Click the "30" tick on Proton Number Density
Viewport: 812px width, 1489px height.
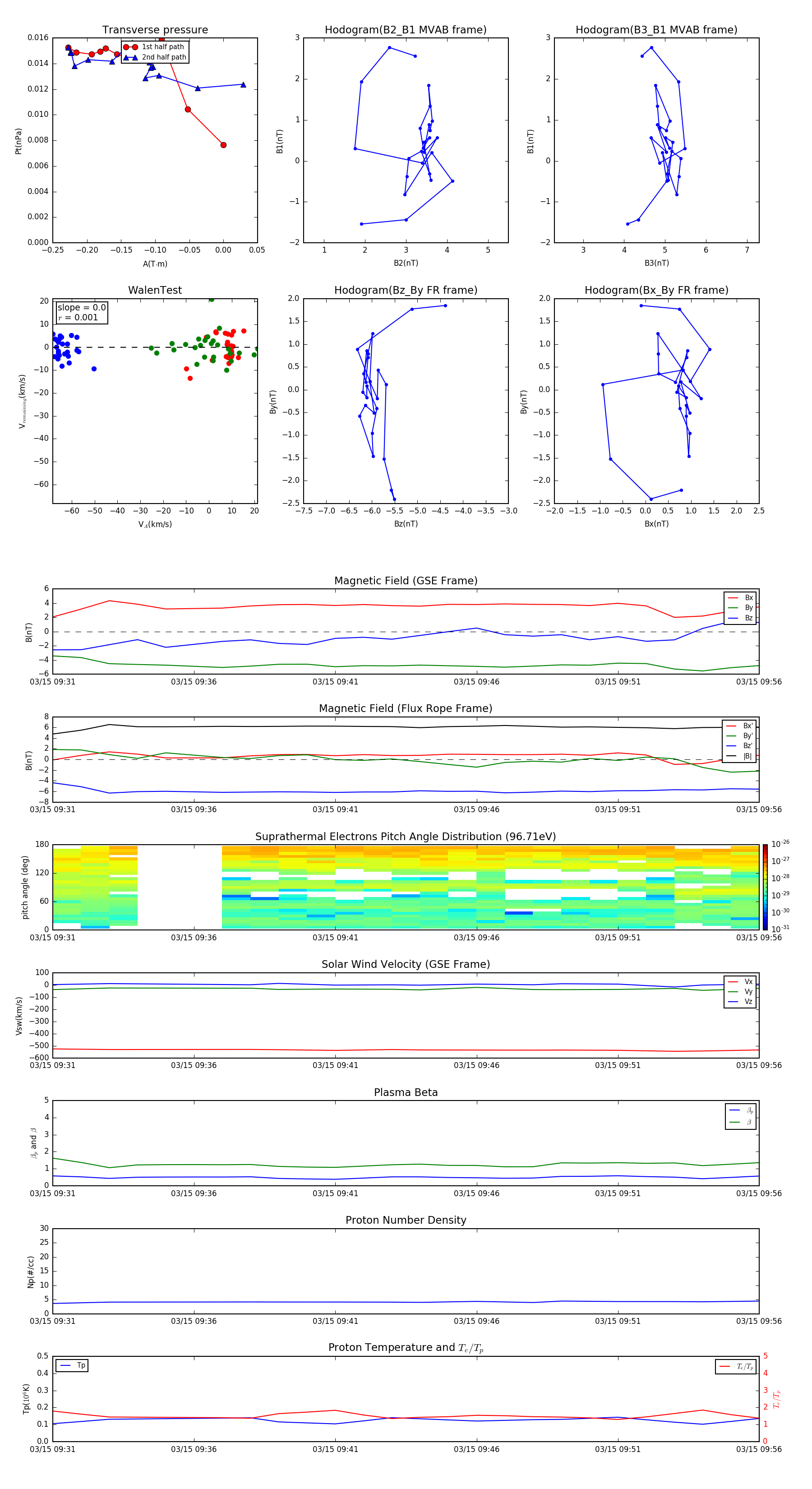[45, 1228]
